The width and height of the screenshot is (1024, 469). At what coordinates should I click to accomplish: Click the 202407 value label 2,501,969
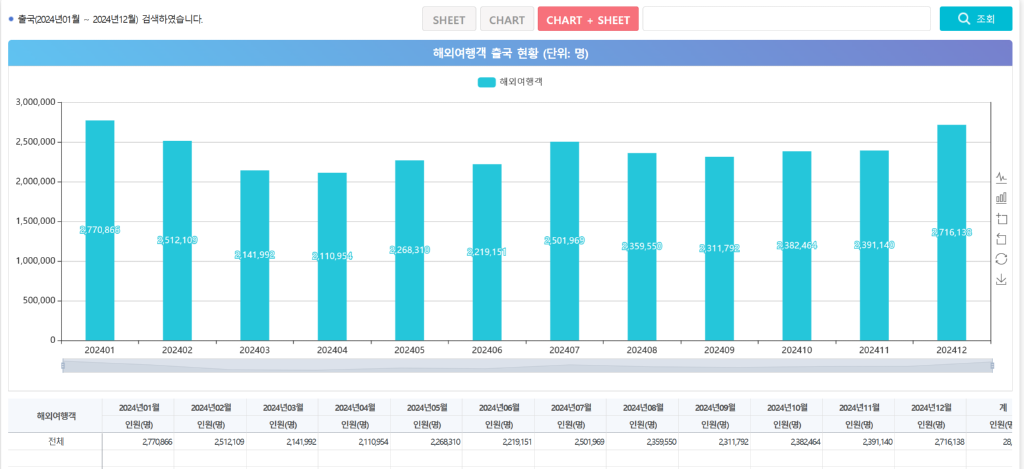(x=564, y=240)
